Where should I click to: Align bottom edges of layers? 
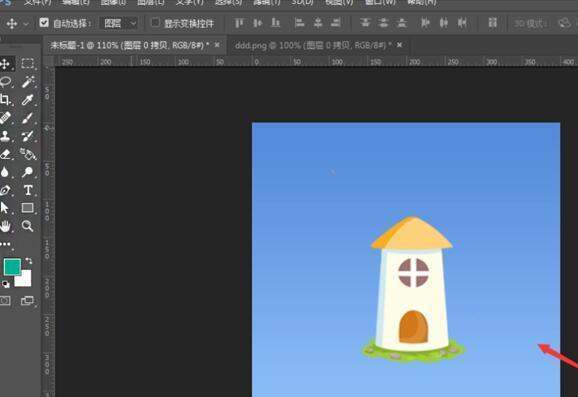tap(275, 23)
